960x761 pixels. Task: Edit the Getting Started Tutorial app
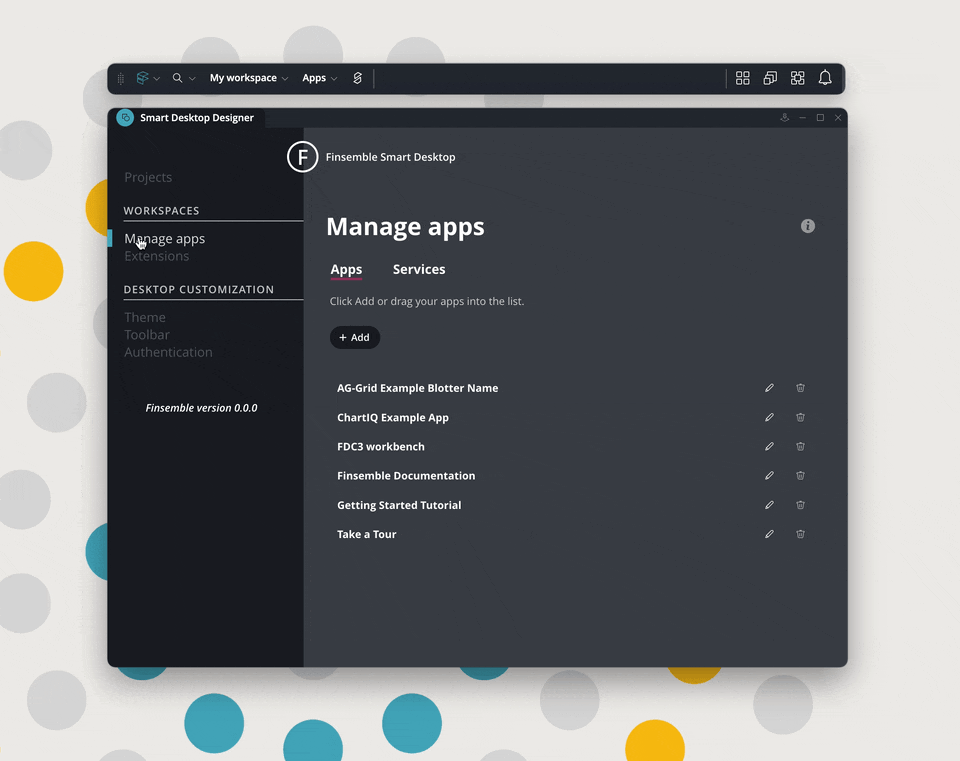point(769,504)
